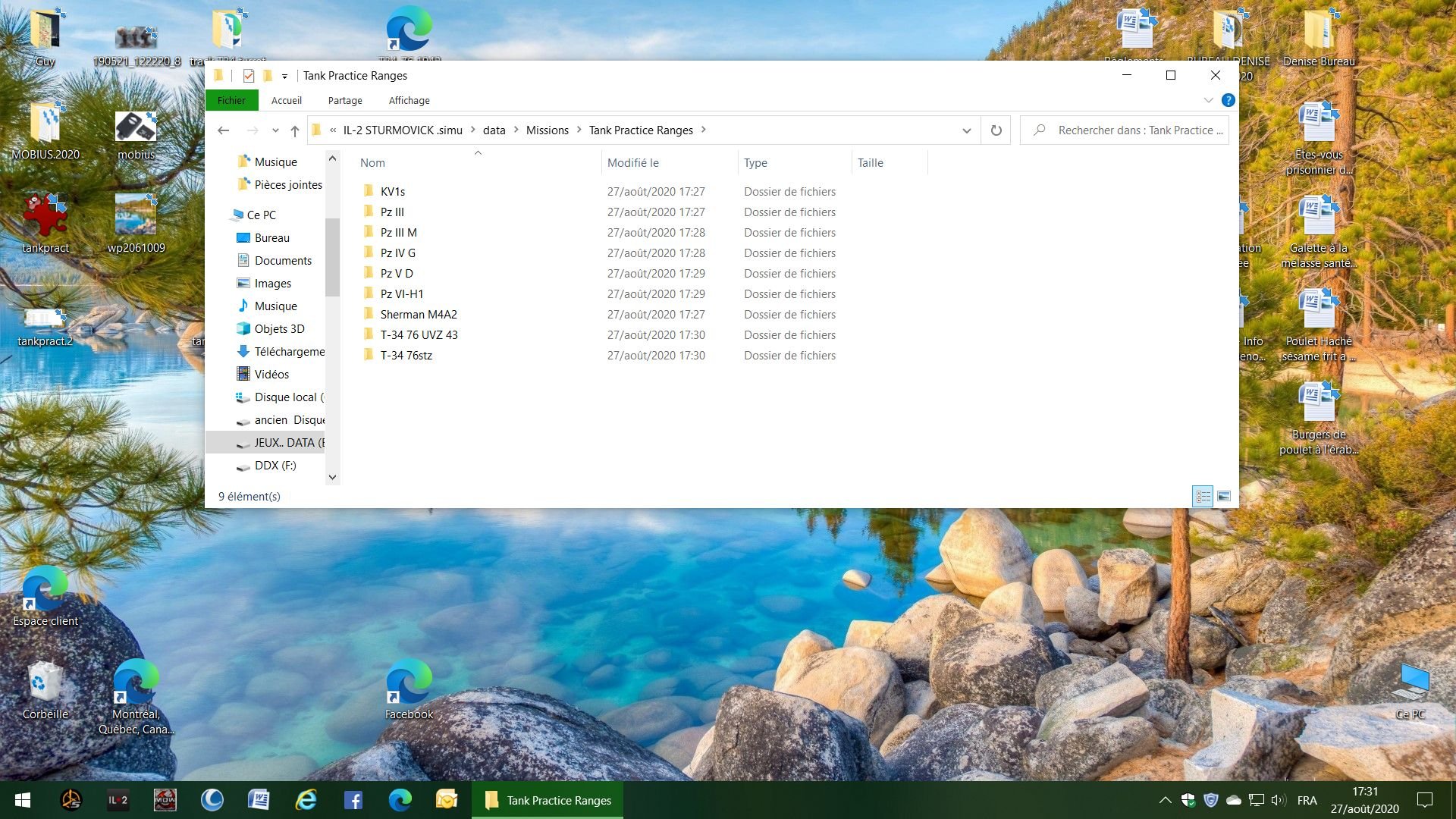1456x819 pixels.
Task: Click the Missions breadcrumb in the path
Action: click(548, 130)
